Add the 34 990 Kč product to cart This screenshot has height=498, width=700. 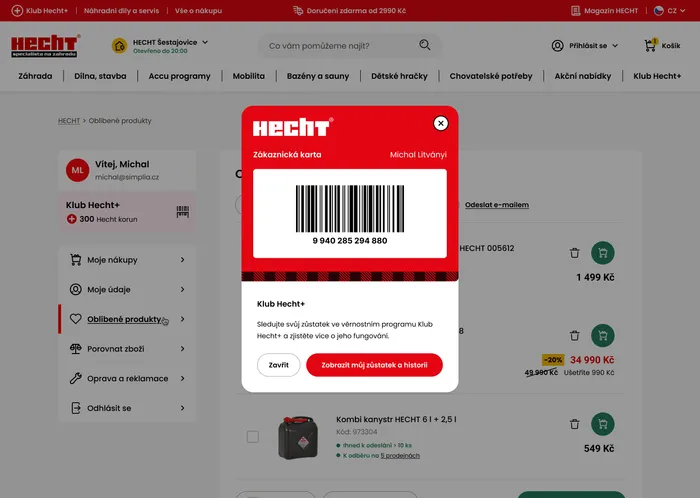(x=603, y=336)
